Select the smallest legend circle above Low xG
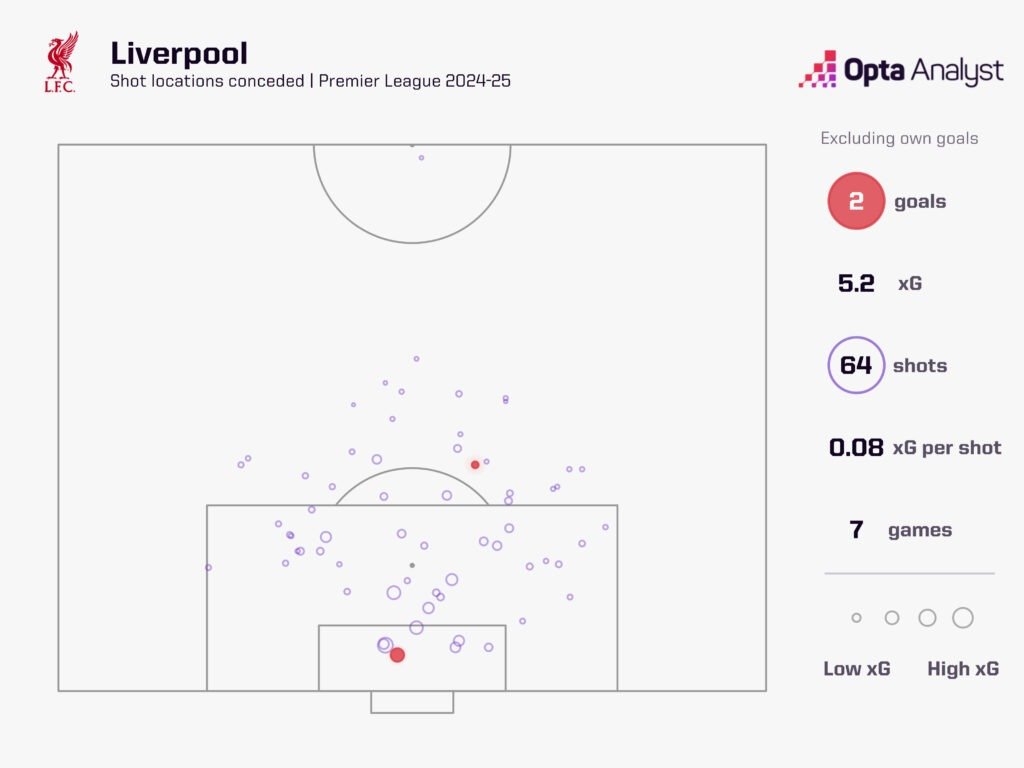The height and width of the screenshot is (768, 1024). pyautogui.click(x=856, y=618)
